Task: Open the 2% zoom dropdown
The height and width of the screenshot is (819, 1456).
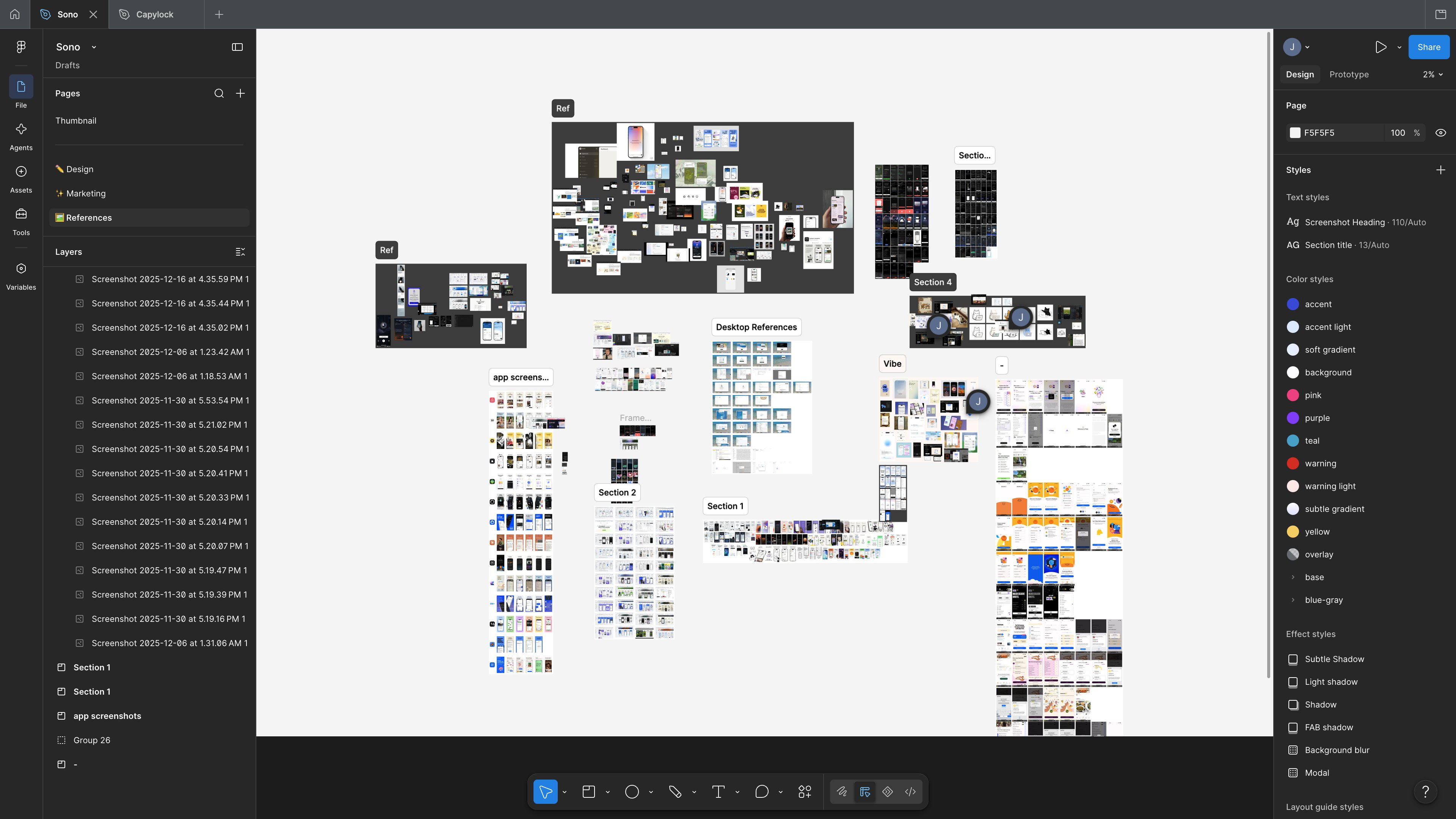Action: coord(1433,74)
